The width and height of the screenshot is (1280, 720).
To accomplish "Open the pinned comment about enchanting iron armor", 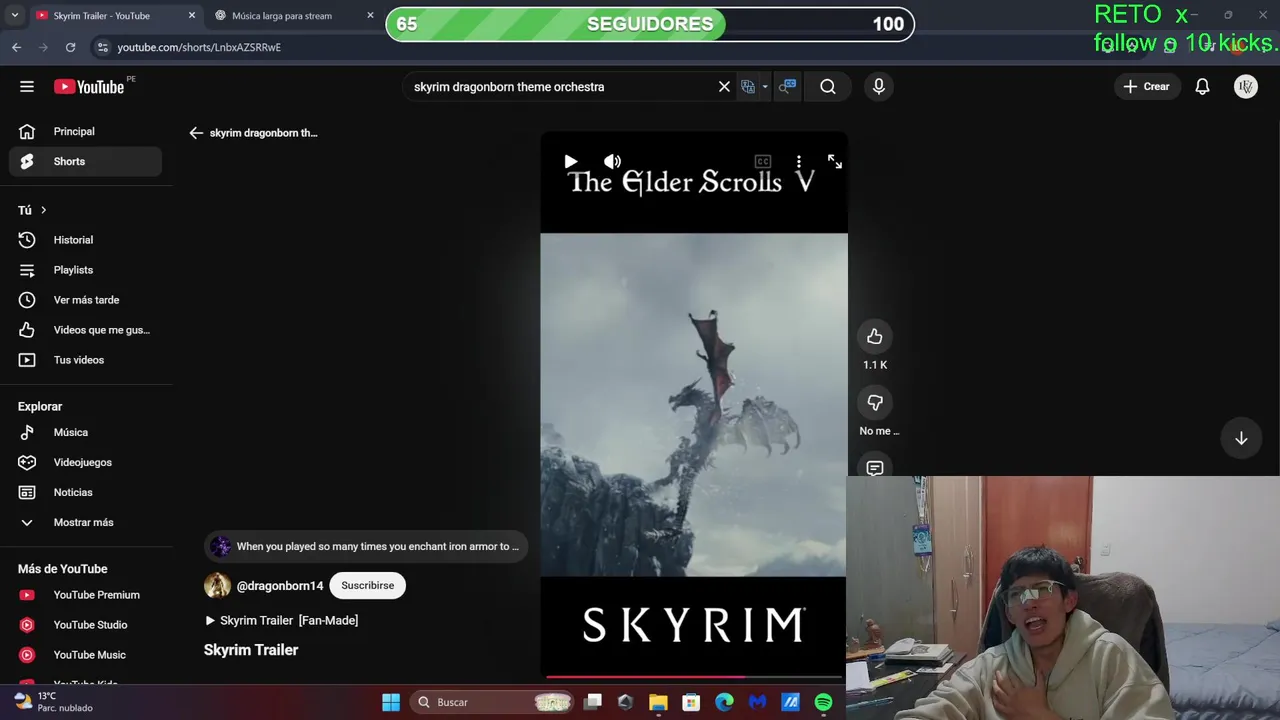I will (x=365, y=547).
